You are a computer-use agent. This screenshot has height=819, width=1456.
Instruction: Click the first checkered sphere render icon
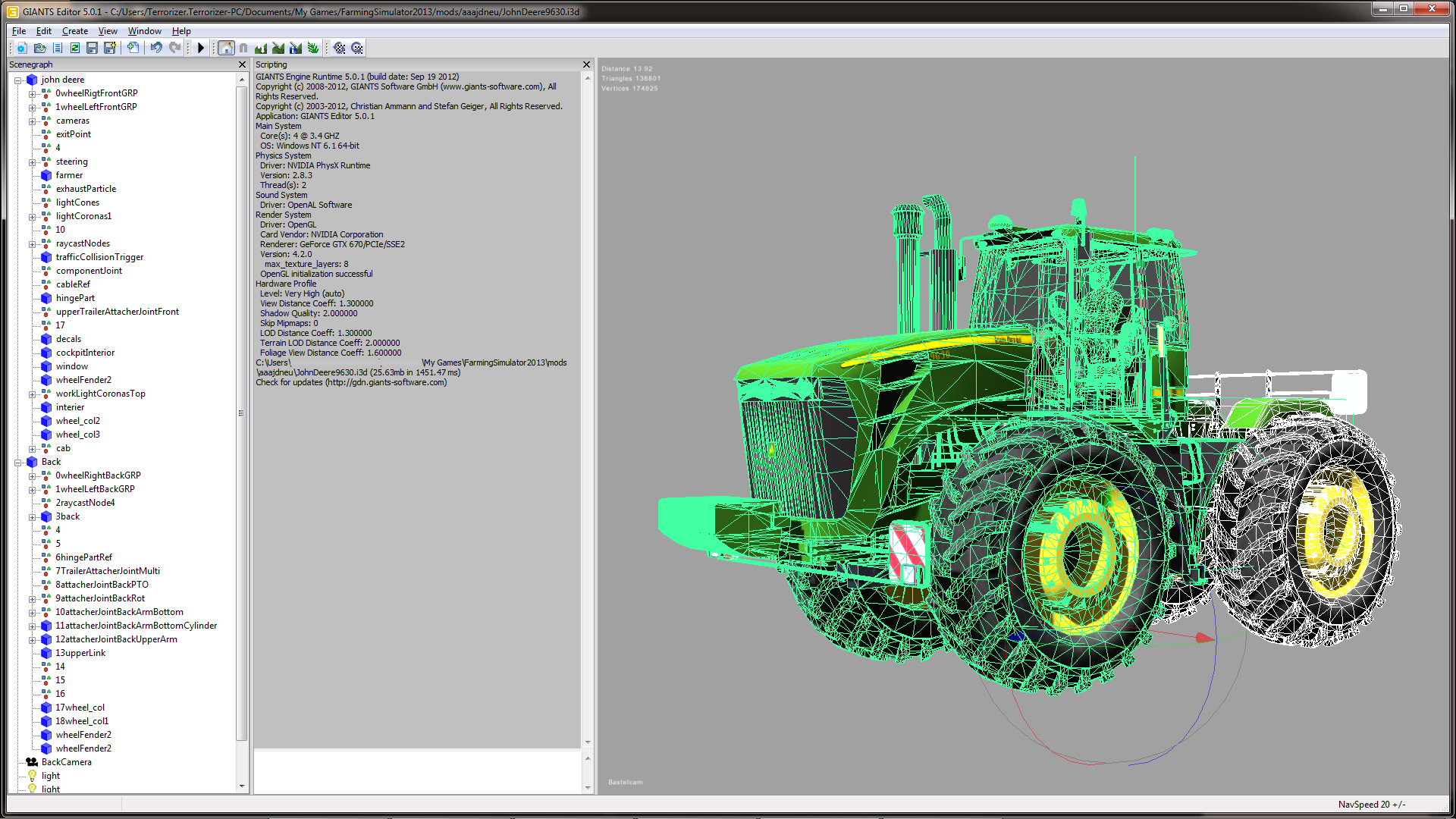(x=340, y=48)
